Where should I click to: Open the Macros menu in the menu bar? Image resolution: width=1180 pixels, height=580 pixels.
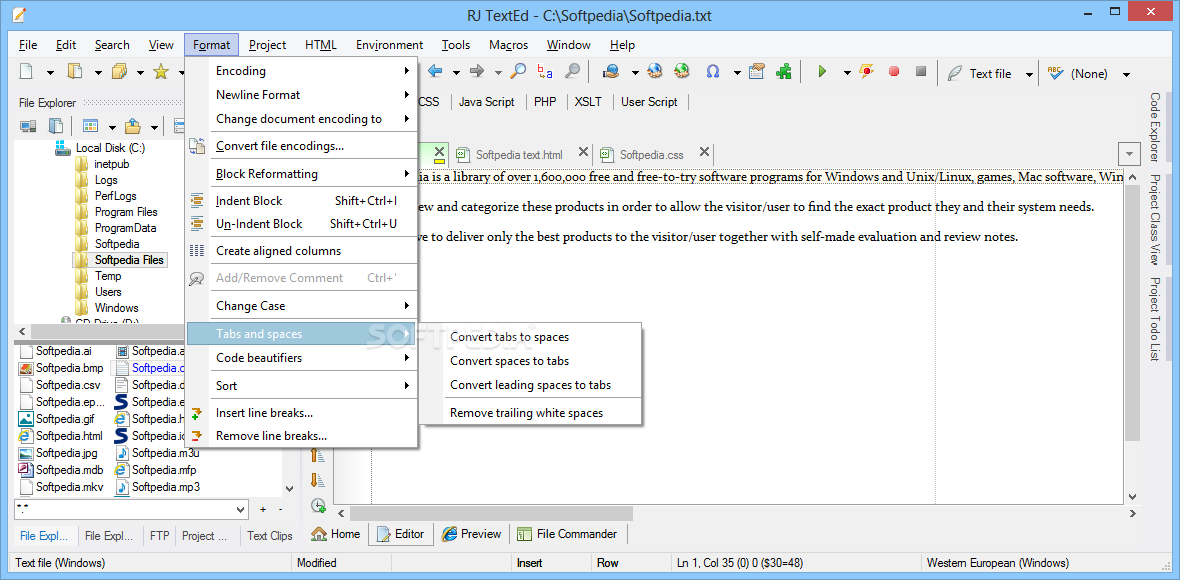509,44
